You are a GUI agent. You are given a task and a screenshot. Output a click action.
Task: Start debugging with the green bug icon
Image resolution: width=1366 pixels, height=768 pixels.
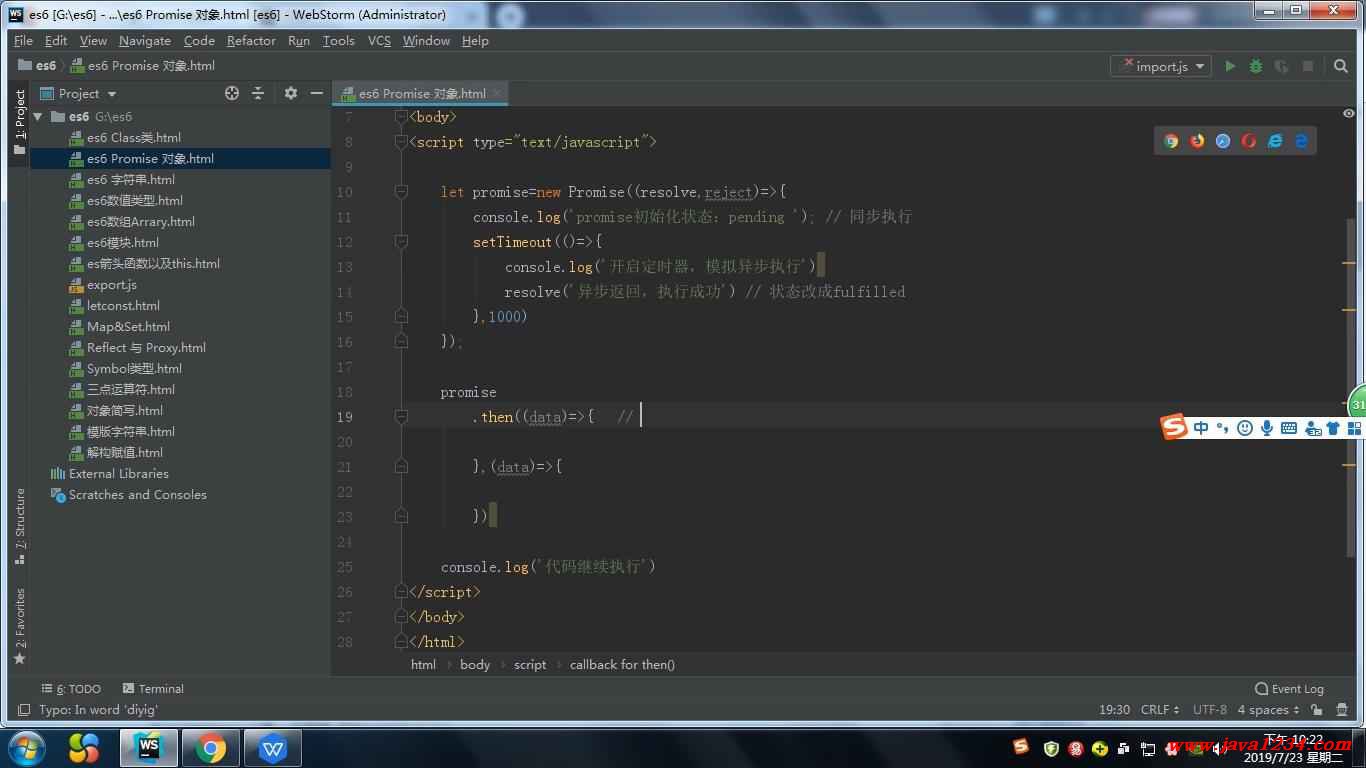tap(1255, 66)
